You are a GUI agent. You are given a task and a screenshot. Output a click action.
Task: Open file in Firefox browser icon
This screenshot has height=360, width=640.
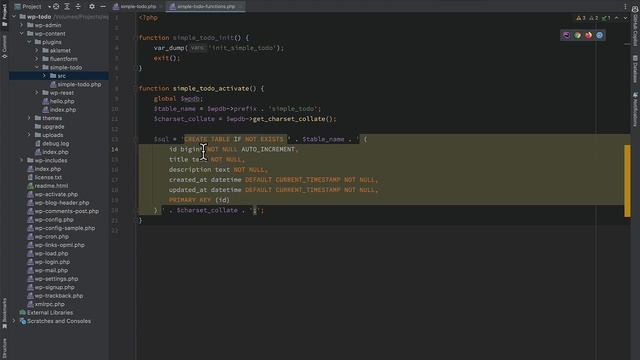[x=589, y=35]
